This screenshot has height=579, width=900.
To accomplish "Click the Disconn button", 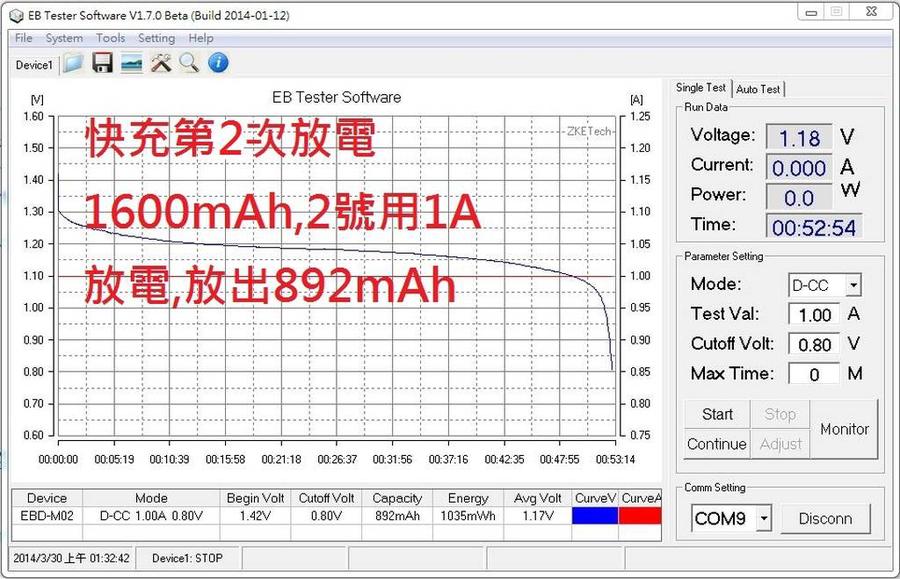I will (x=825, y=518).
